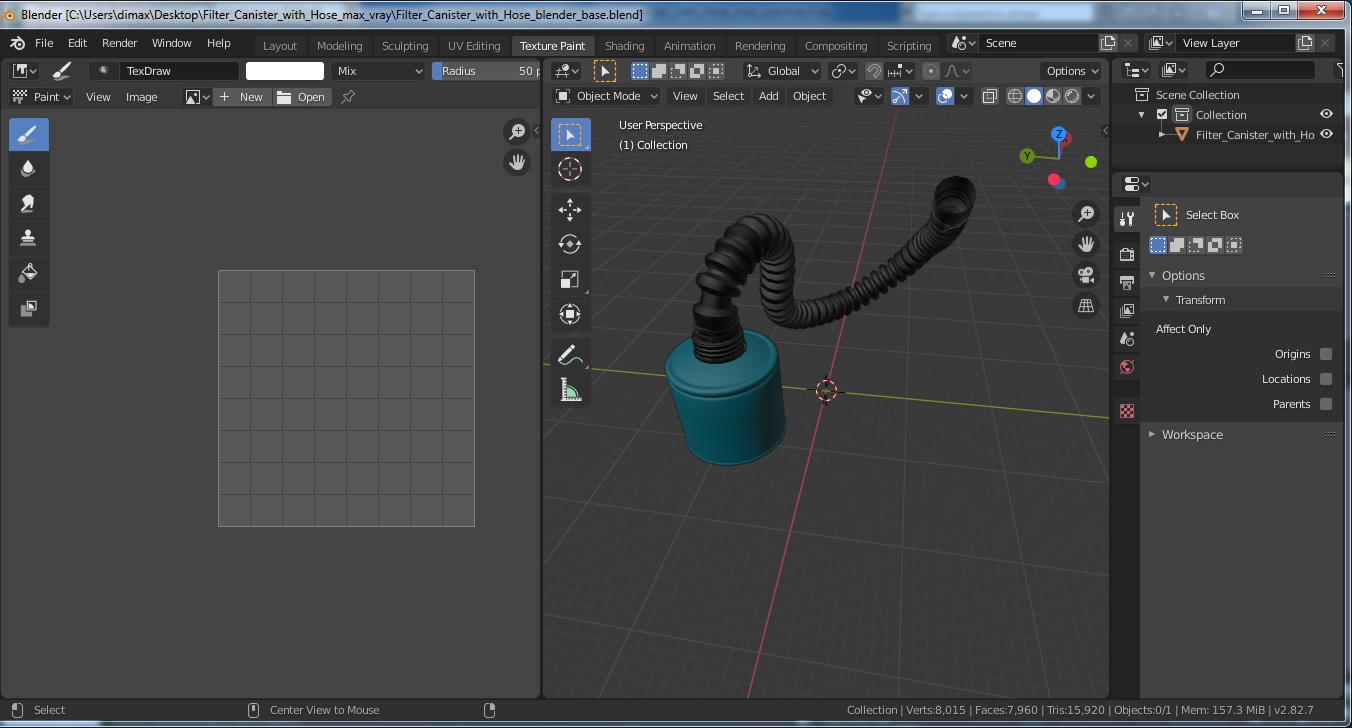Switch perspective/orthographic grid icon
This screenshot has height=728, width=1352.
click(x=1086, y=305)
